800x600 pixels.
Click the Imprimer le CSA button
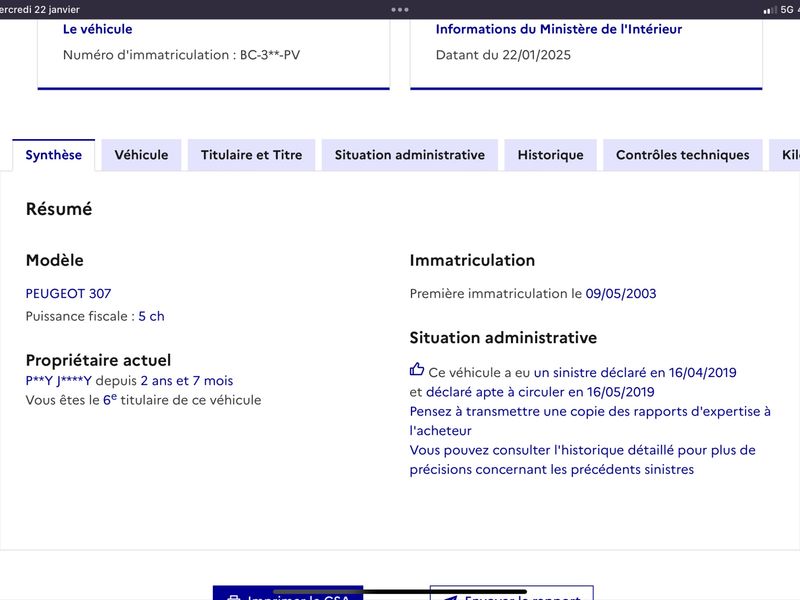pyautogui.click(x=288, y=593)
